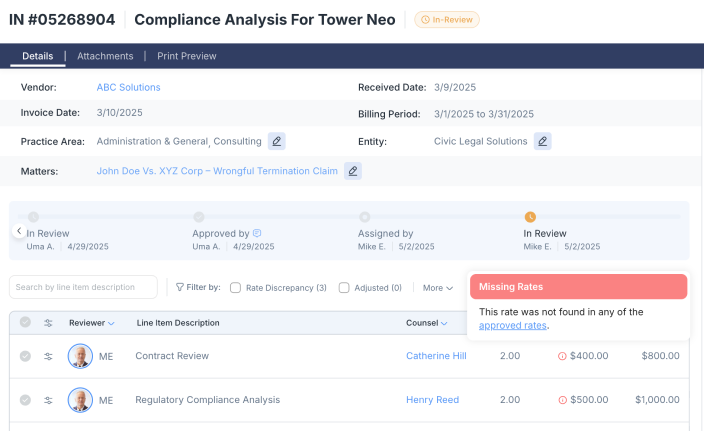The height and width of the screenshot is (440, 704).
Task: Click the Invoice Date value 3/10/2025
Action: [x=119, y=113]
